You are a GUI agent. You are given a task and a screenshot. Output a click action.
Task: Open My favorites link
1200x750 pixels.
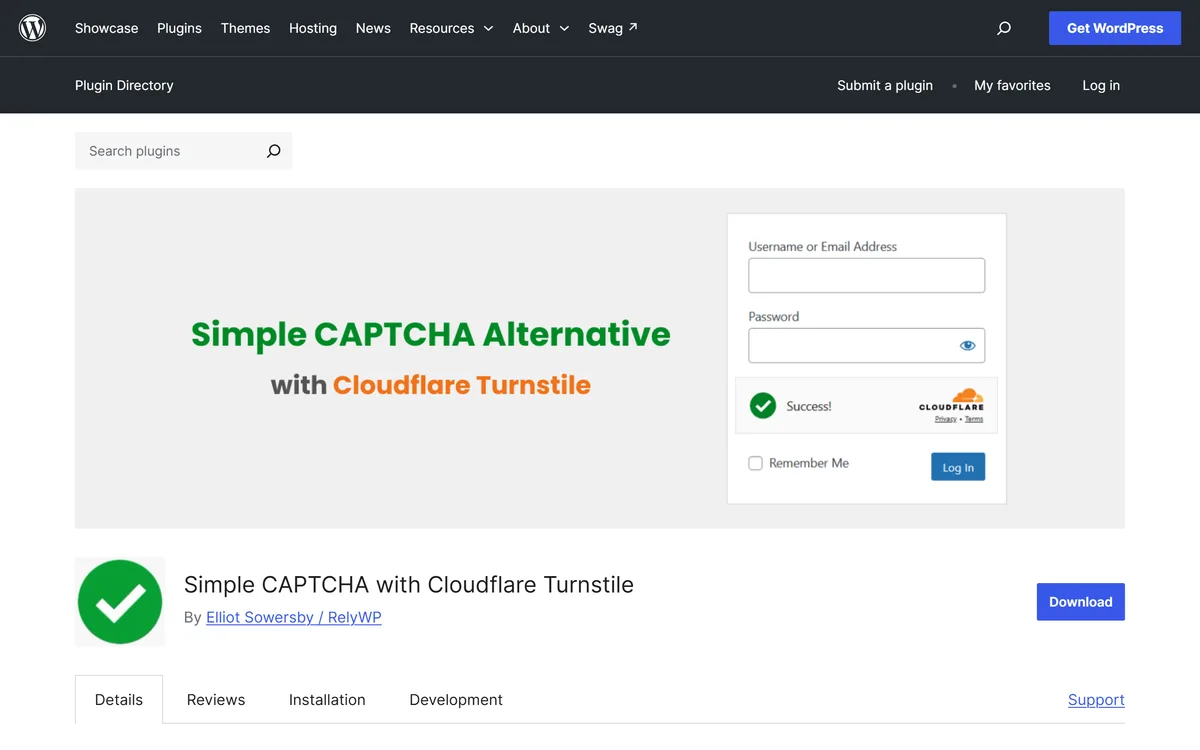point(1012,85)
